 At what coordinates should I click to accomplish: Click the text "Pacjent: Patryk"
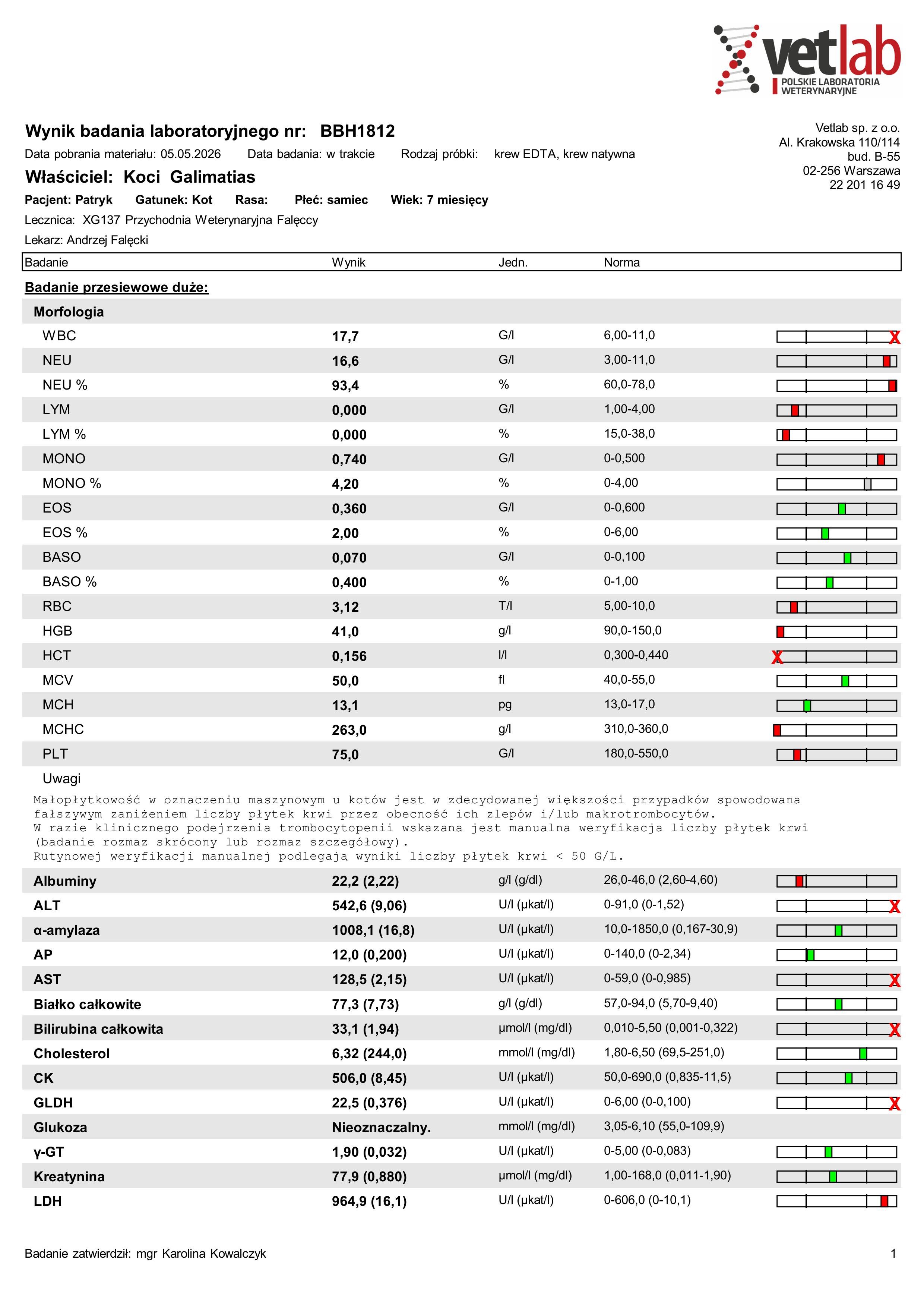68,200
